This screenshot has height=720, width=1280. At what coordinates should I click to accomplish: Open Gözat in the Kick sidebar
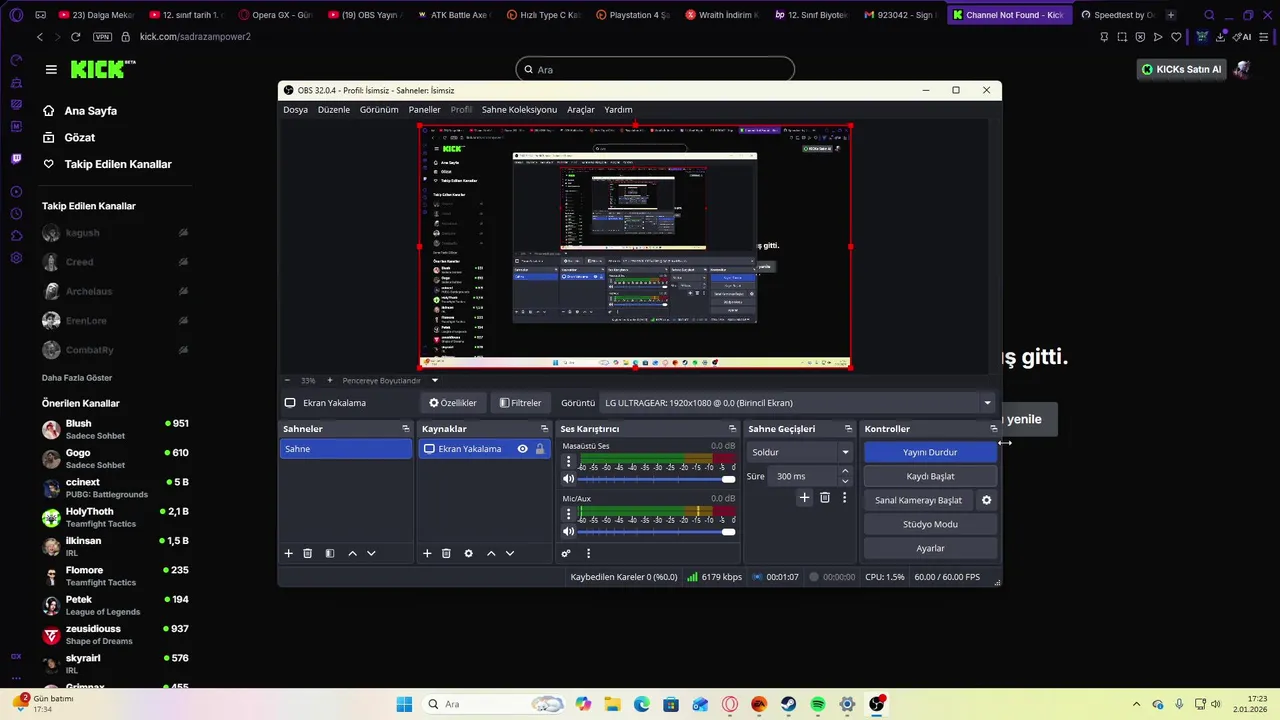click(80, 137)
